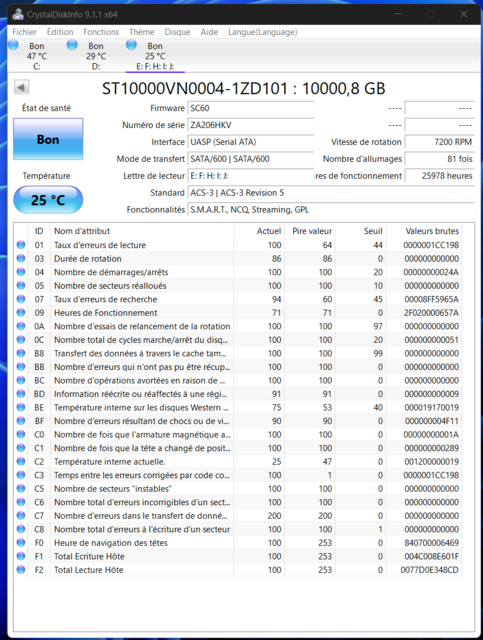This screenshot has height=640, width=483.
Task: Go to previous disk with left arrow
Action: coord(21,87)
